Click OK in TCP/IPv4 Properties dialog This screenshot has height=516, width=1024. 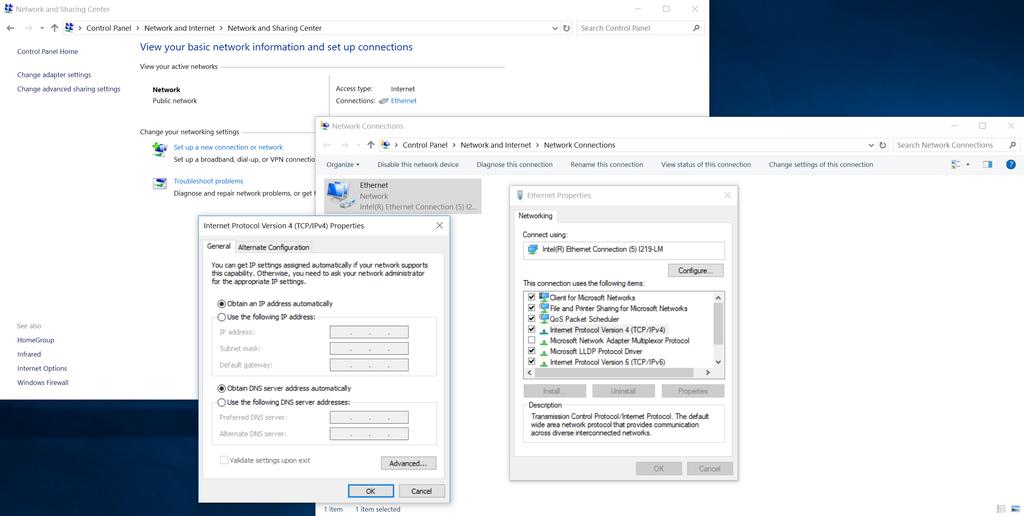click(371, 491)
